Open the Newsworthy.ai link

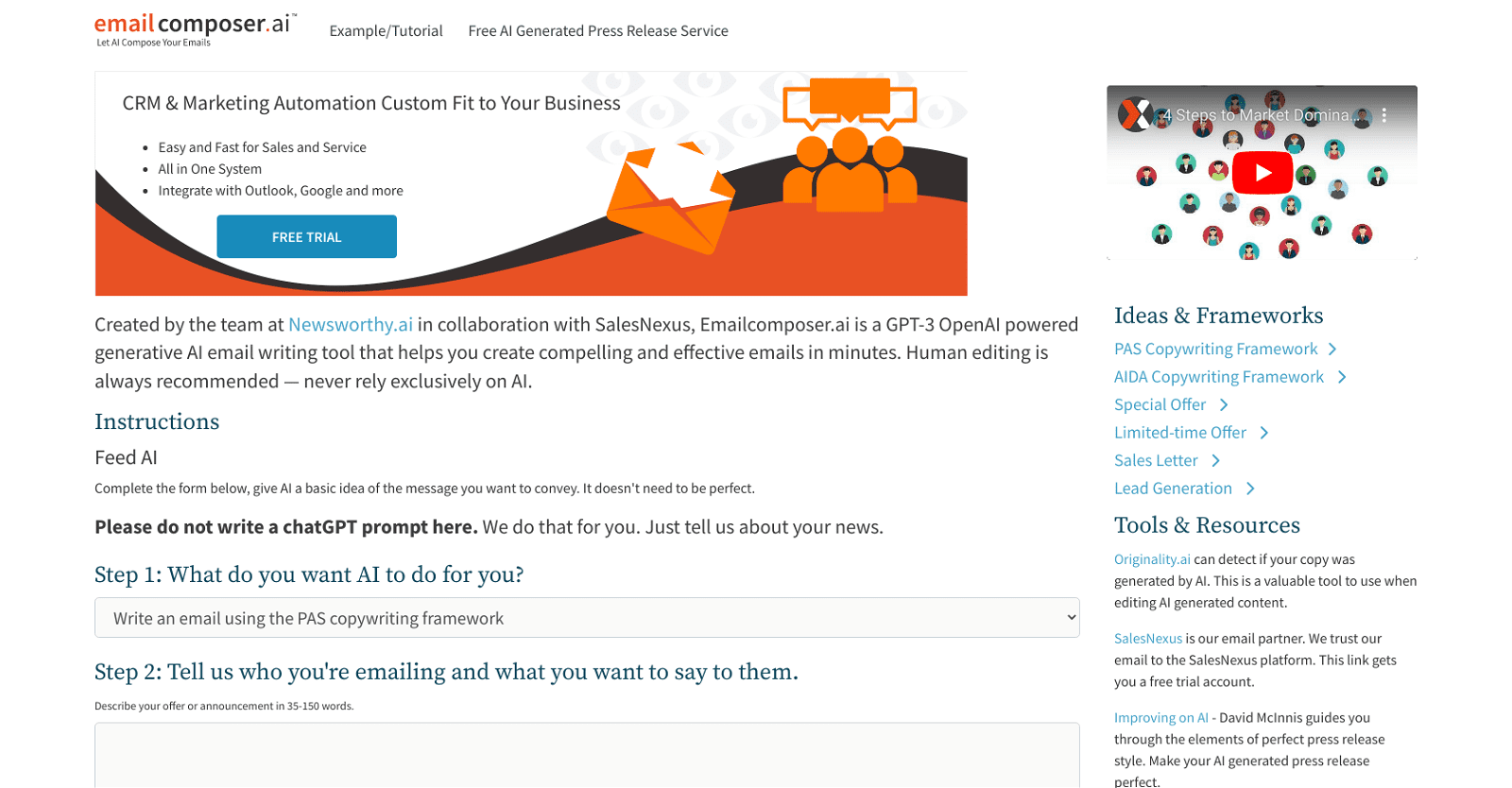tap(351, 324)
